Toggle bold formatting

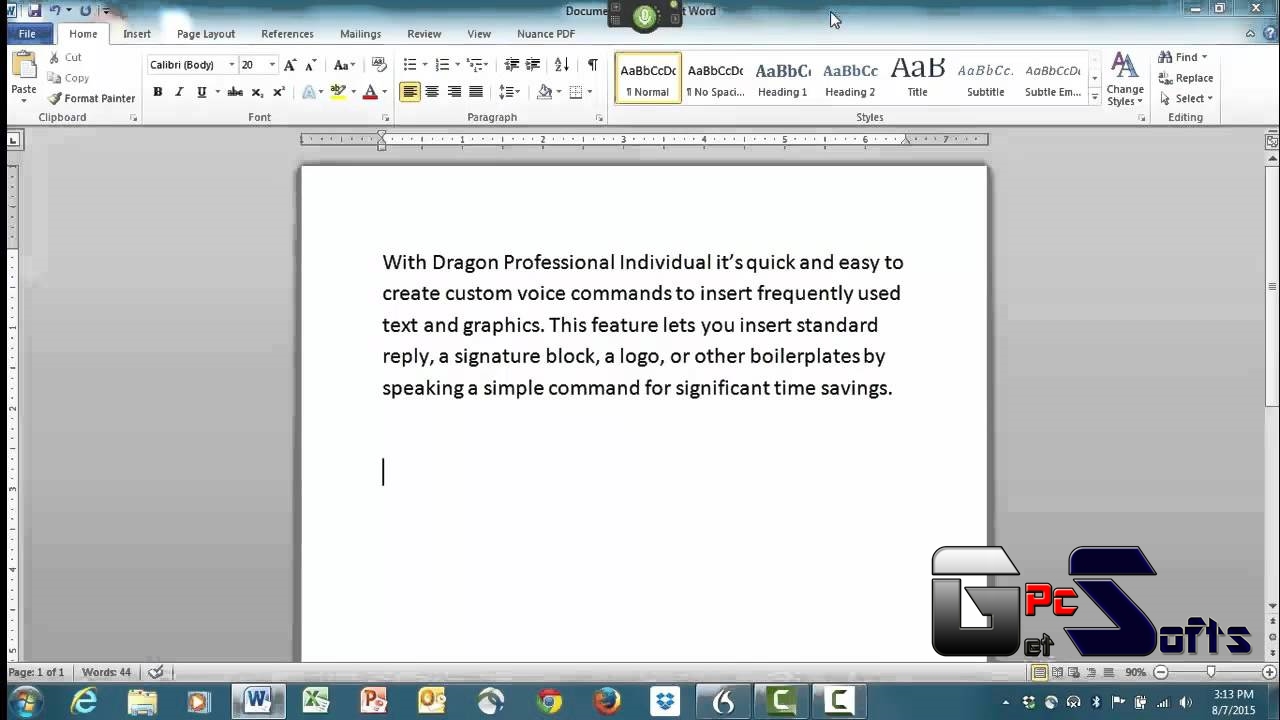(x=158, y=92)
